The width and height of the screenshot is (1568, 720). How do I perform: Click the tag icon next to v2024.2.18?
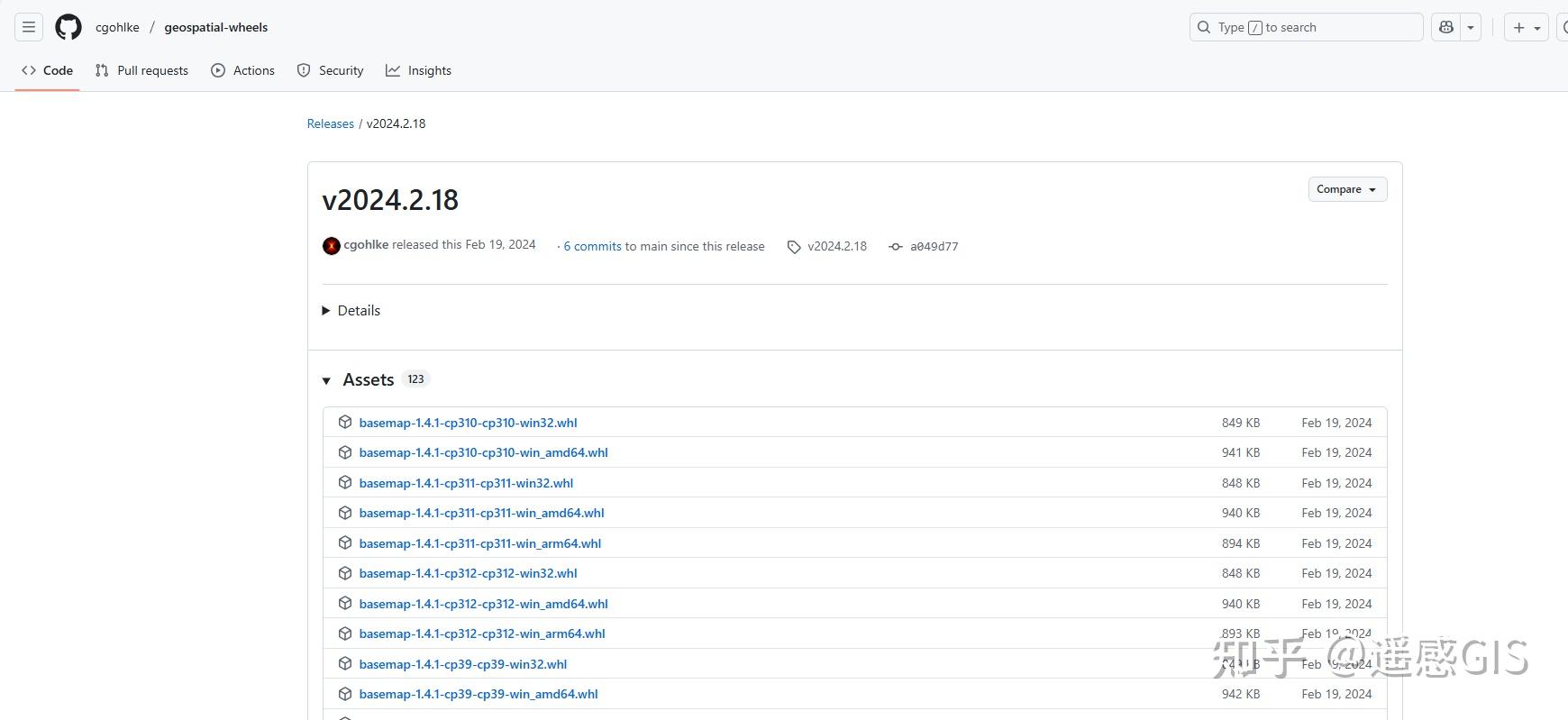pyautogui.click(x=794, y=247)
